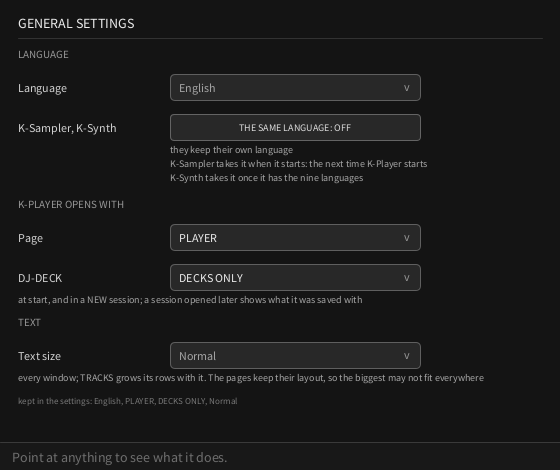Click the 'kept in the settings' summary line
The width and height of the screenshot is (560, 470).
click(x=128, y=401)
